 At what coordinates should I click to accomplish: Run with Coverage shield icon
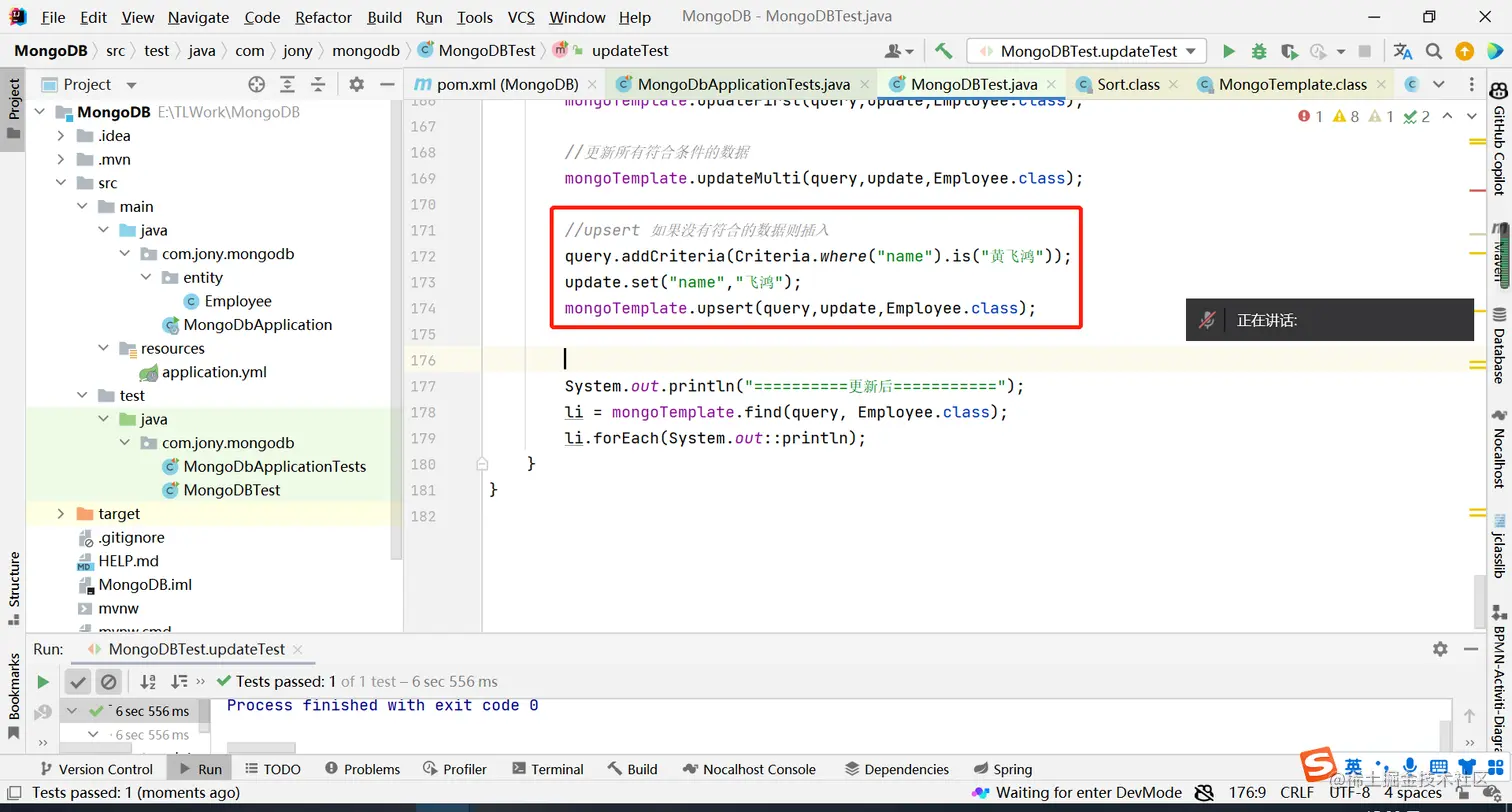tap(1289, 51)
